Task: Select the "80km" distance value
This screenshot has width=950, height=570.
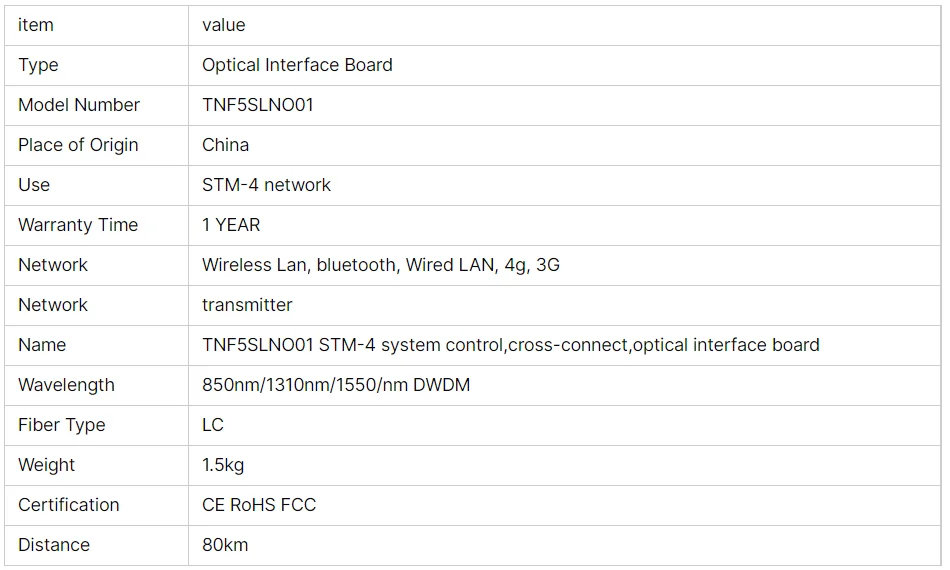Action: point(225,545)
